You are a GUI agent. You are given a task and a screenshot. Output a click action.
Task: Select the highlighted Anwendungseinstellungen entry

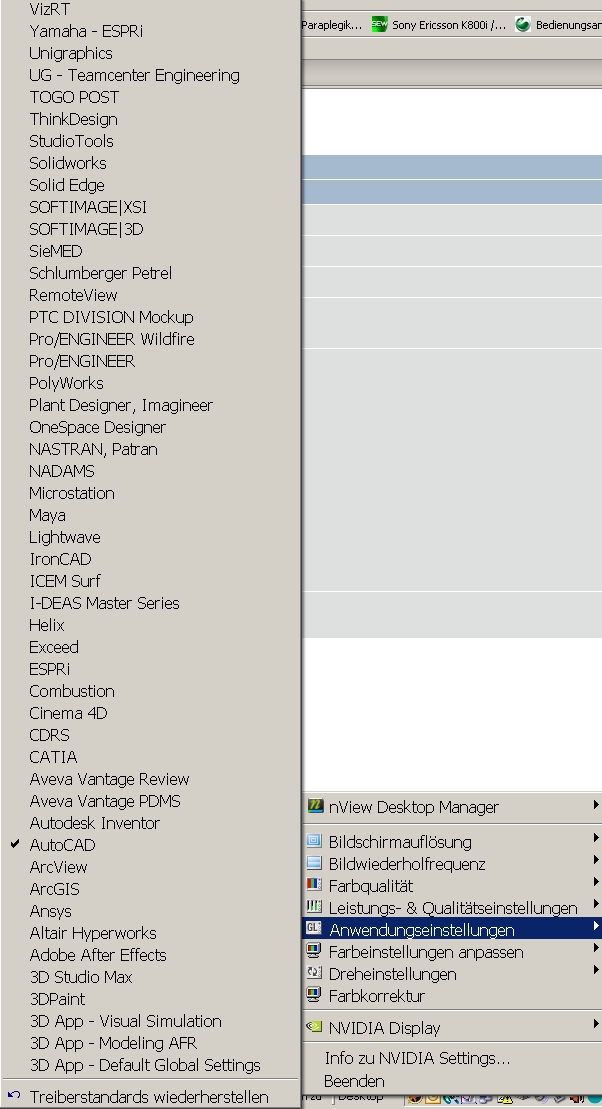pos(453,930)
